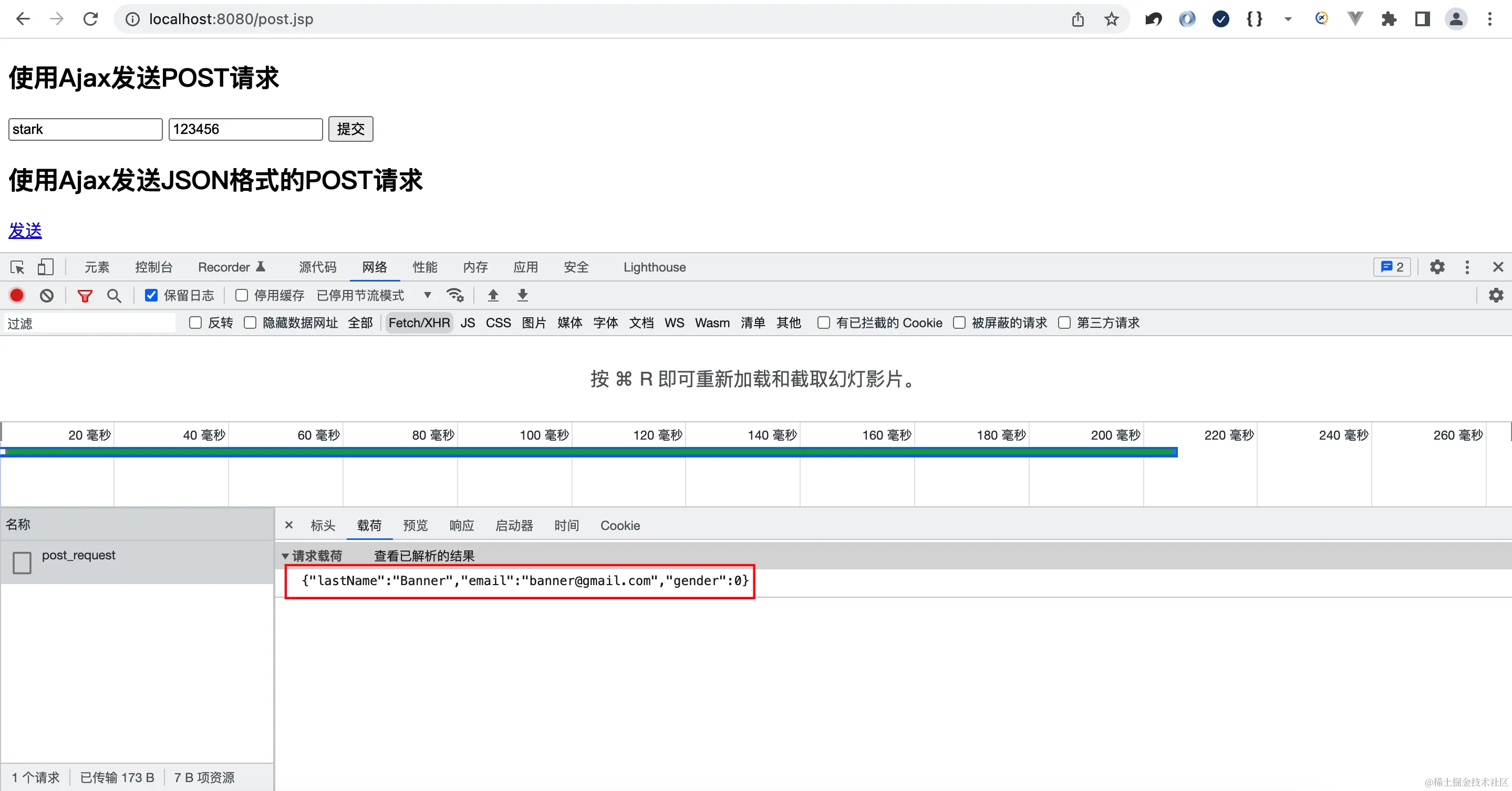Click the import HAR upload arrow icon
The height and width of the screenshot is (791, 1512).
[x=493, y=295]
